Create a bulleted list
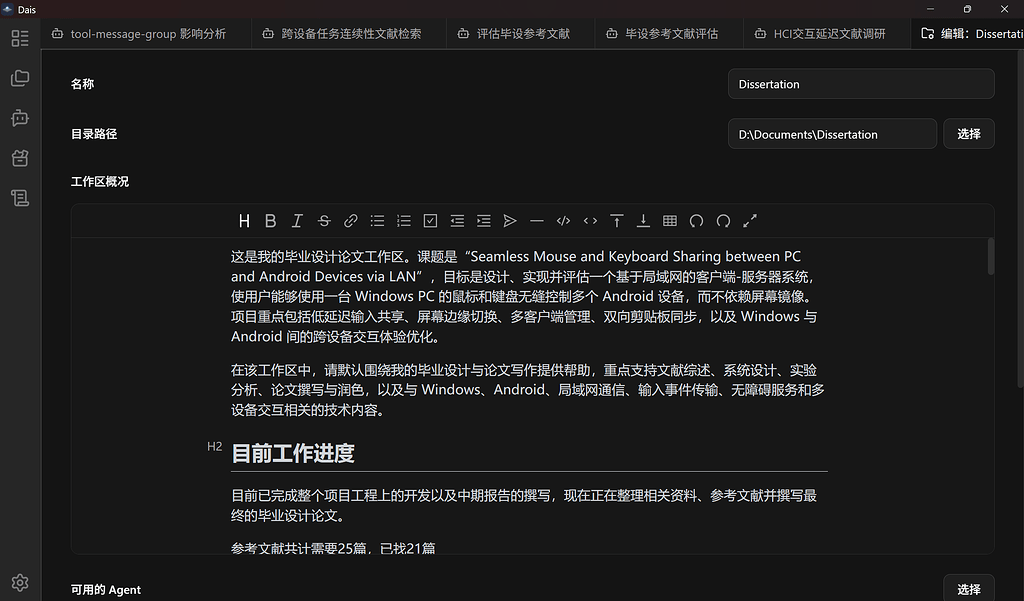 (377, 221)
